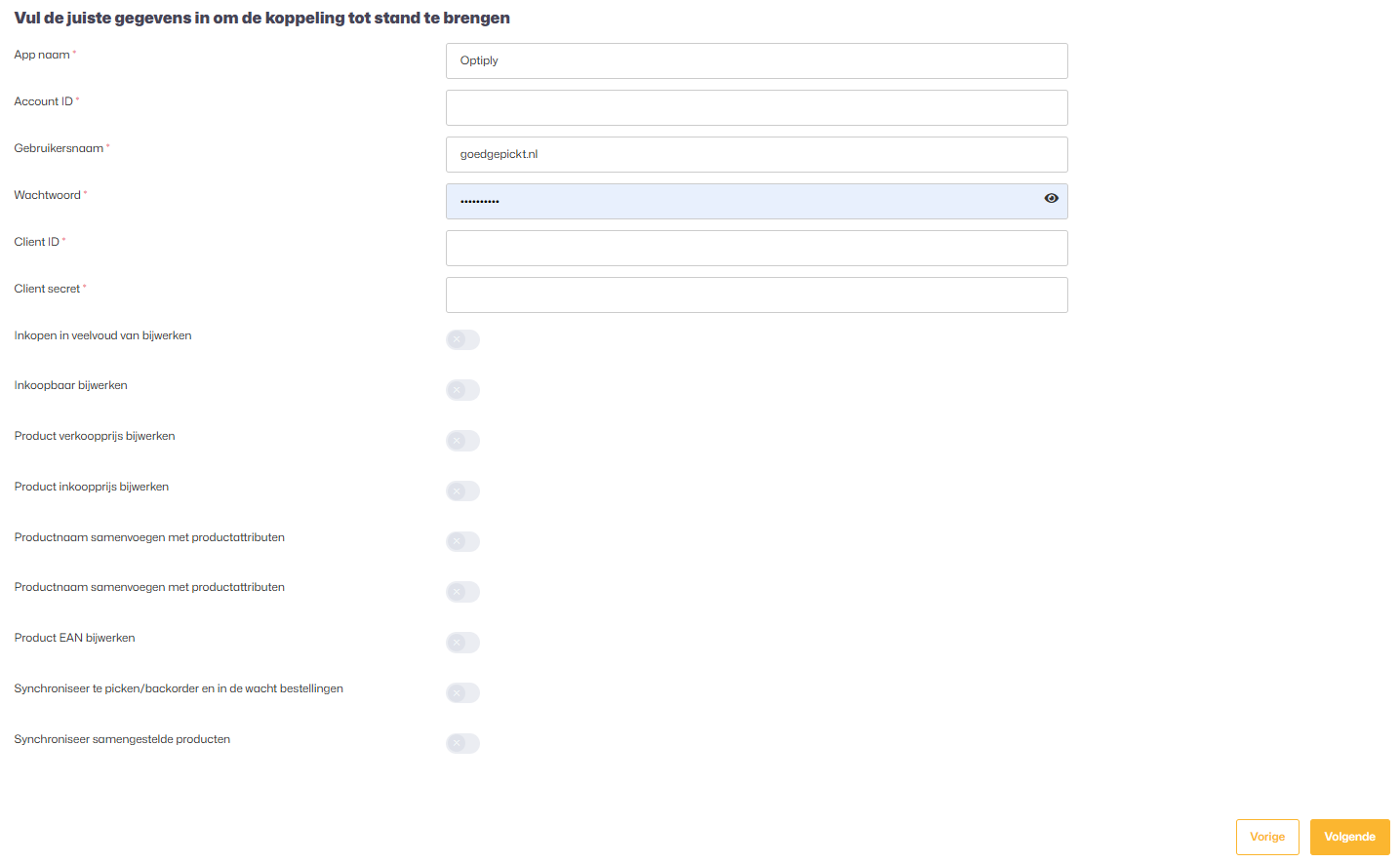Click the form heading about the koppeling

261,18
